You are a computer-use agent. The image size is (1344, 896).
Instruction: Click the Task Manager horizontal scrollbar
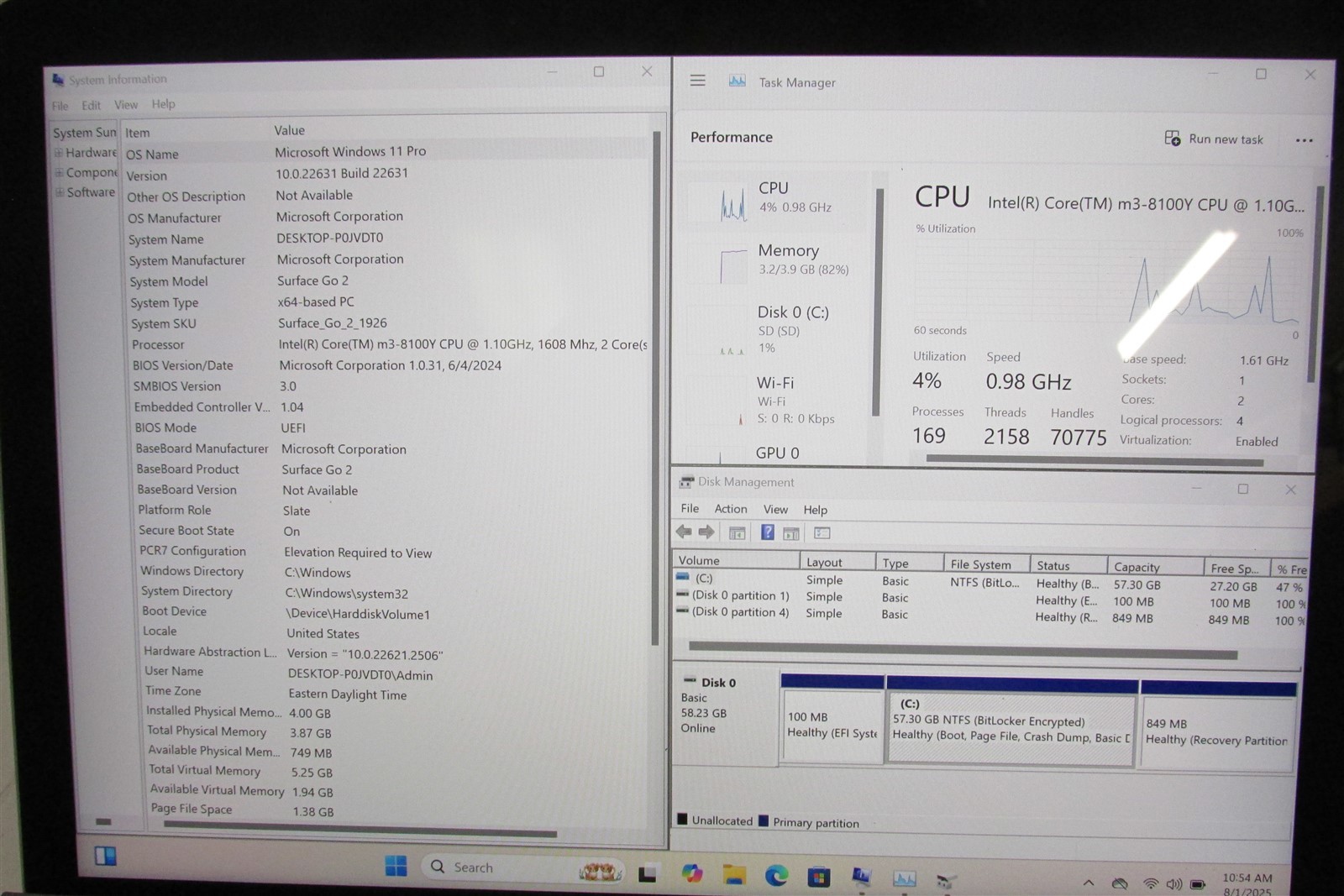1095,460
